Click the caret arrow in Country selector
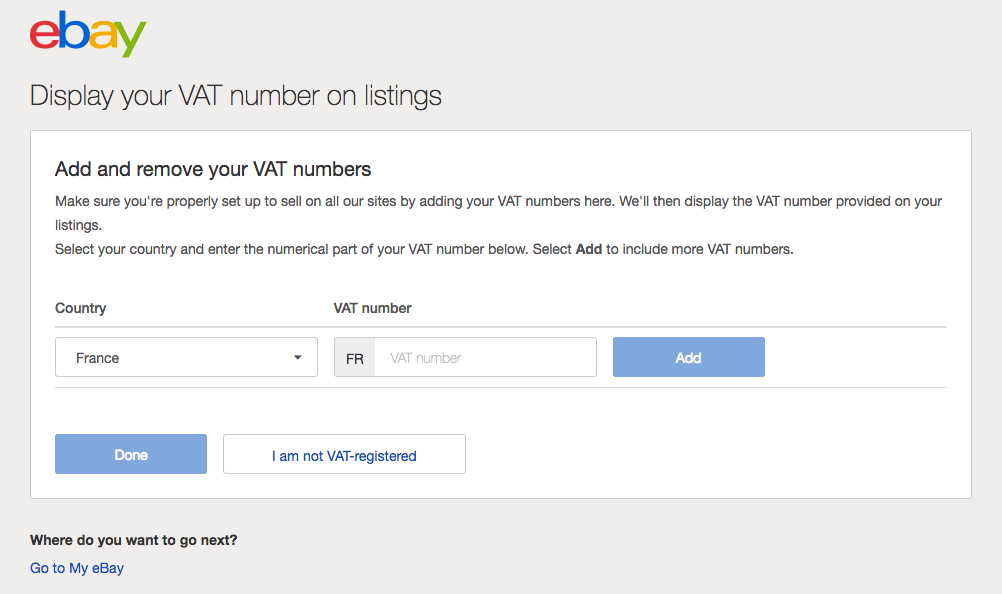Image resolution: width=1002 pixels, height=594 pixels. click(x=298, y=358)
